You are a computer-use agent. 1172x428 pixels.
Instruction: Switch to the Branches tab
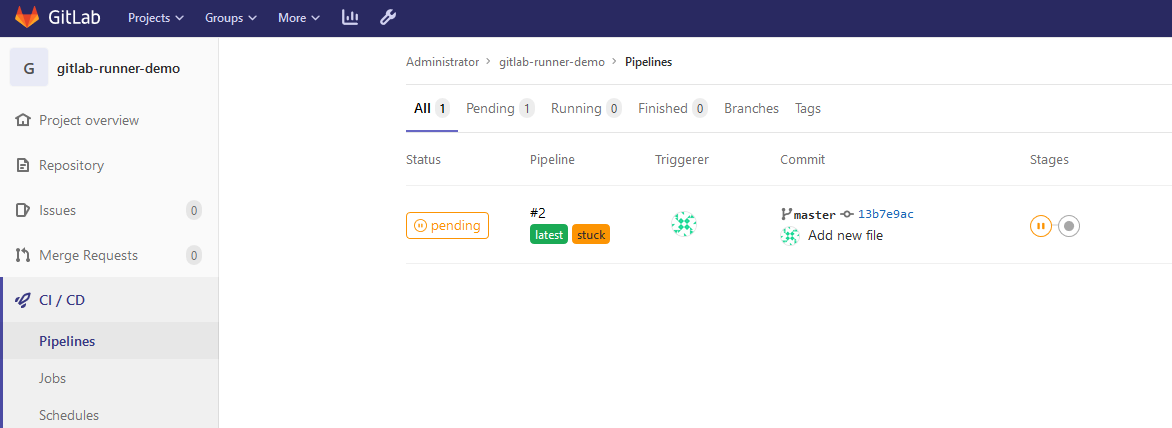(751, 108)
